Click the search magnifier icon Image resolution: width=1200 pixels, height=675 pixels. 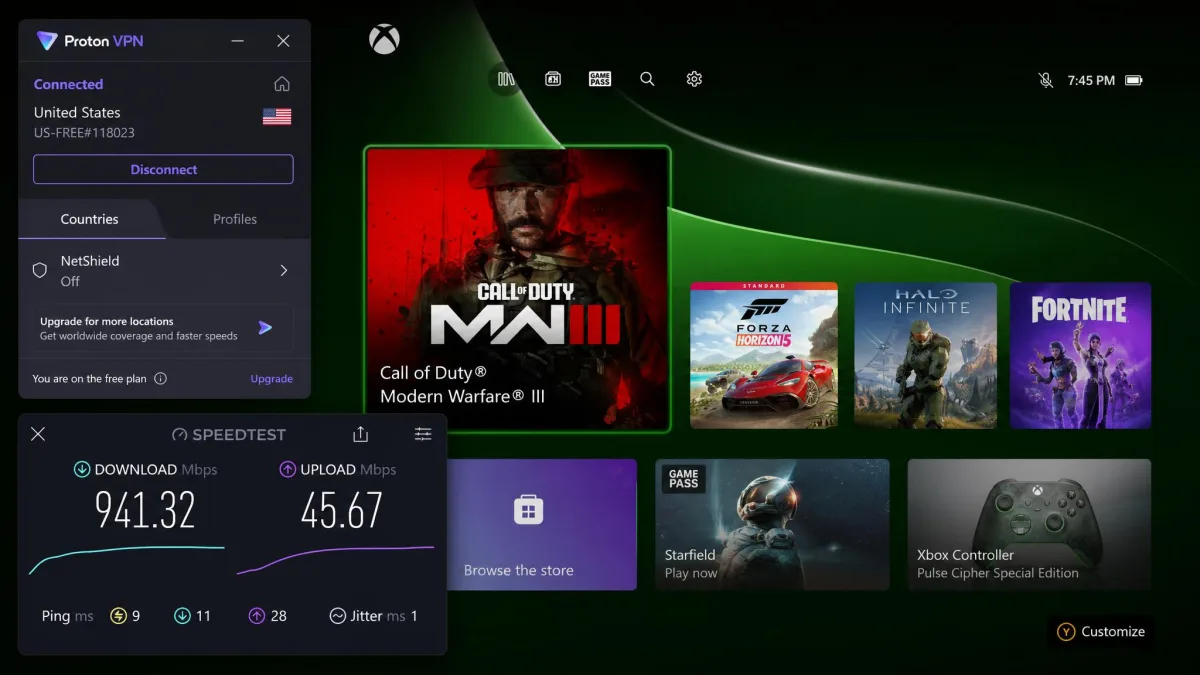coord(647,79)
